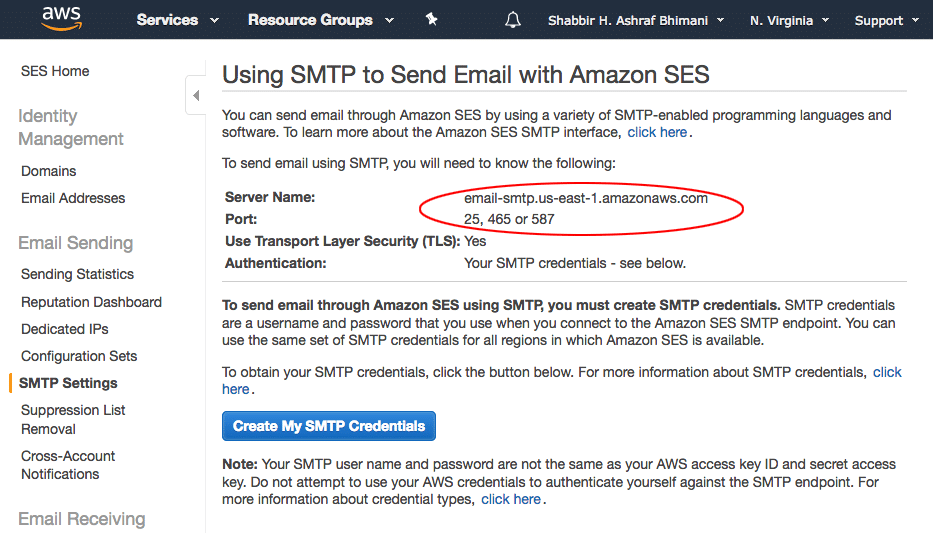This screenshot has width=933, height=533.
Task: Open Domains under Identity Management
Action: click(x=48, y=171)
